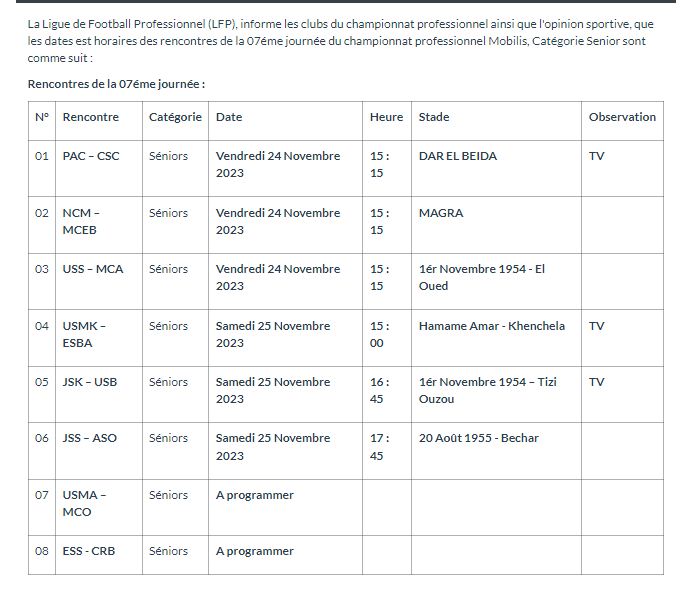696x596 pixels.
Task: Click the USS – MCA match cell
Action: [x=92, y=269]
